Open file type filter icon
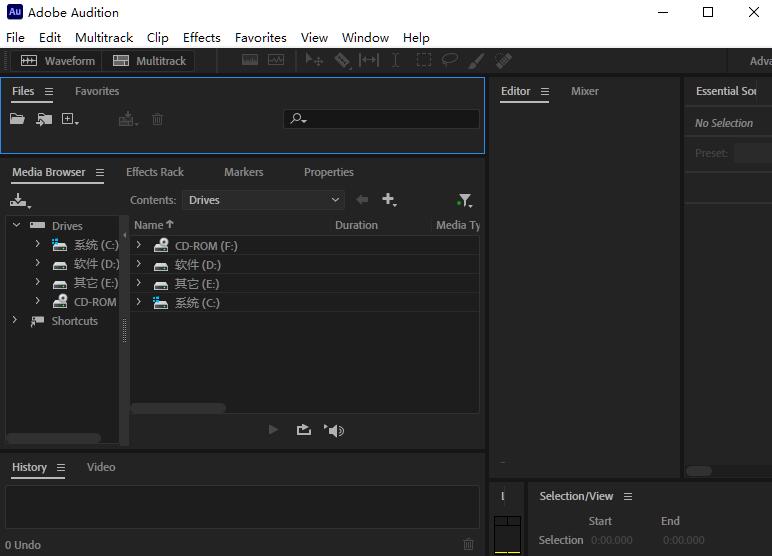This screenshot has height=556, width=772. [x=464, y=200]
